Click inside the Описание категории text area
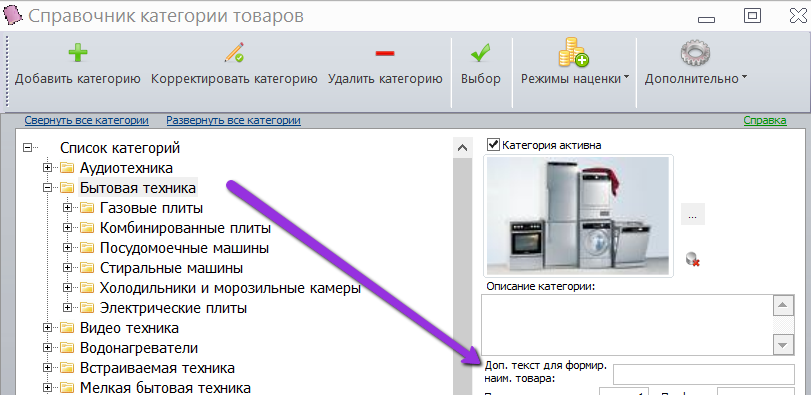 (x=627, y=324)
